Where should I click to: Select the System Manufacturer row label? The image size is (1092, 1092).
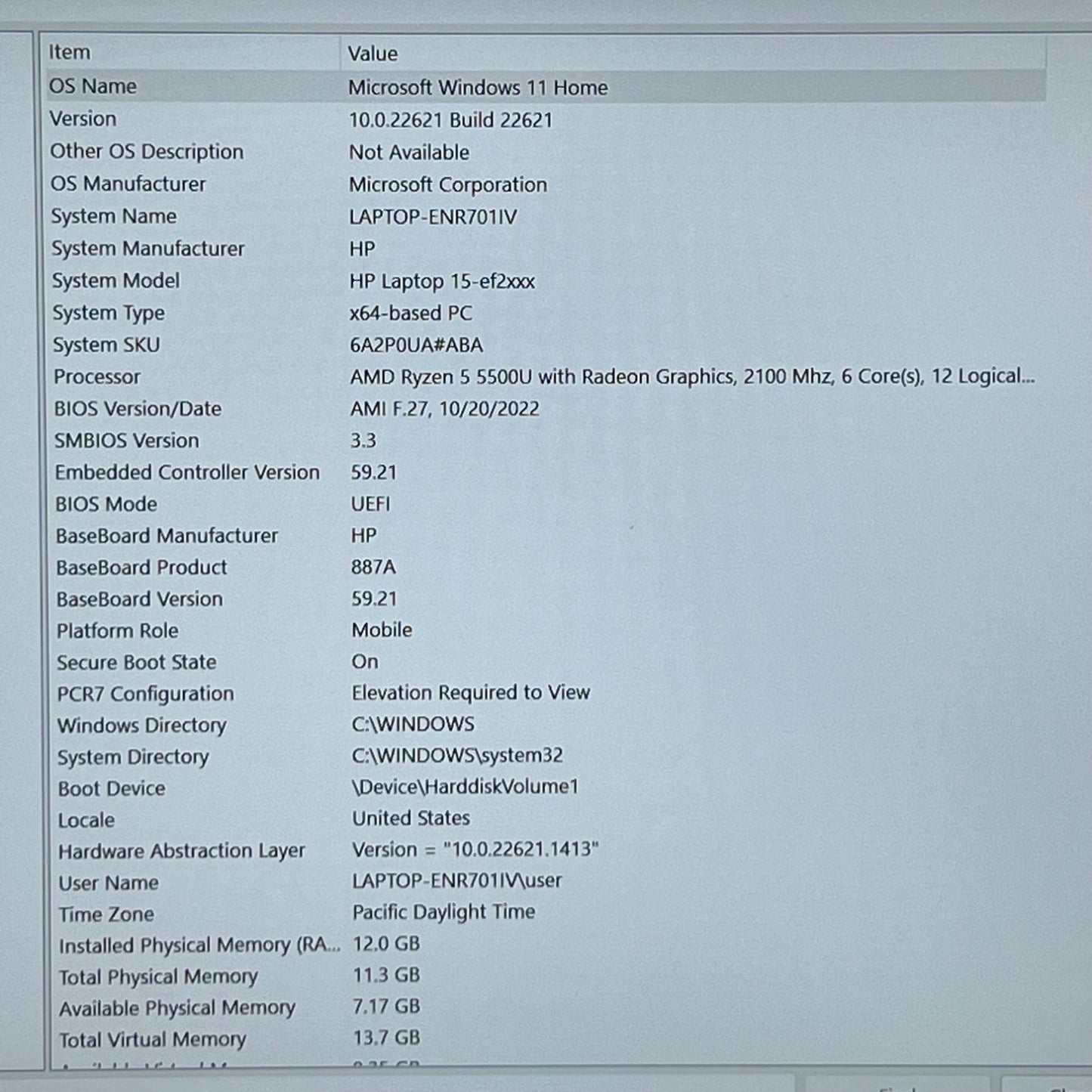click(x=148, y=249)
